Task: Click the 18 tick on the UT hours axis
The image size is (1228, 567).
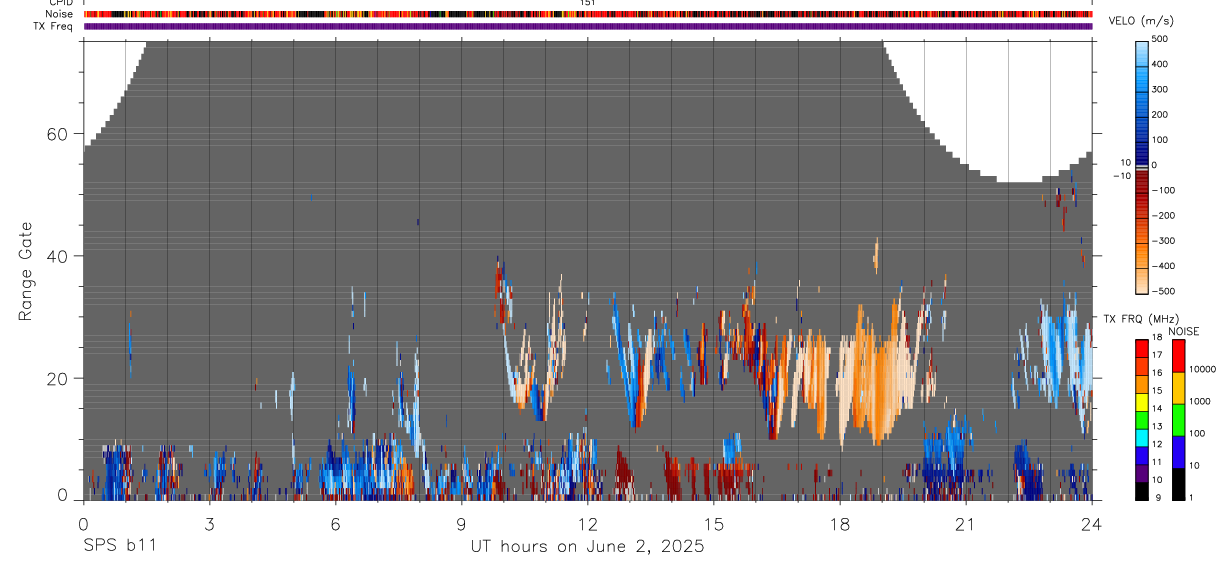Action: [x=839, y=523]
